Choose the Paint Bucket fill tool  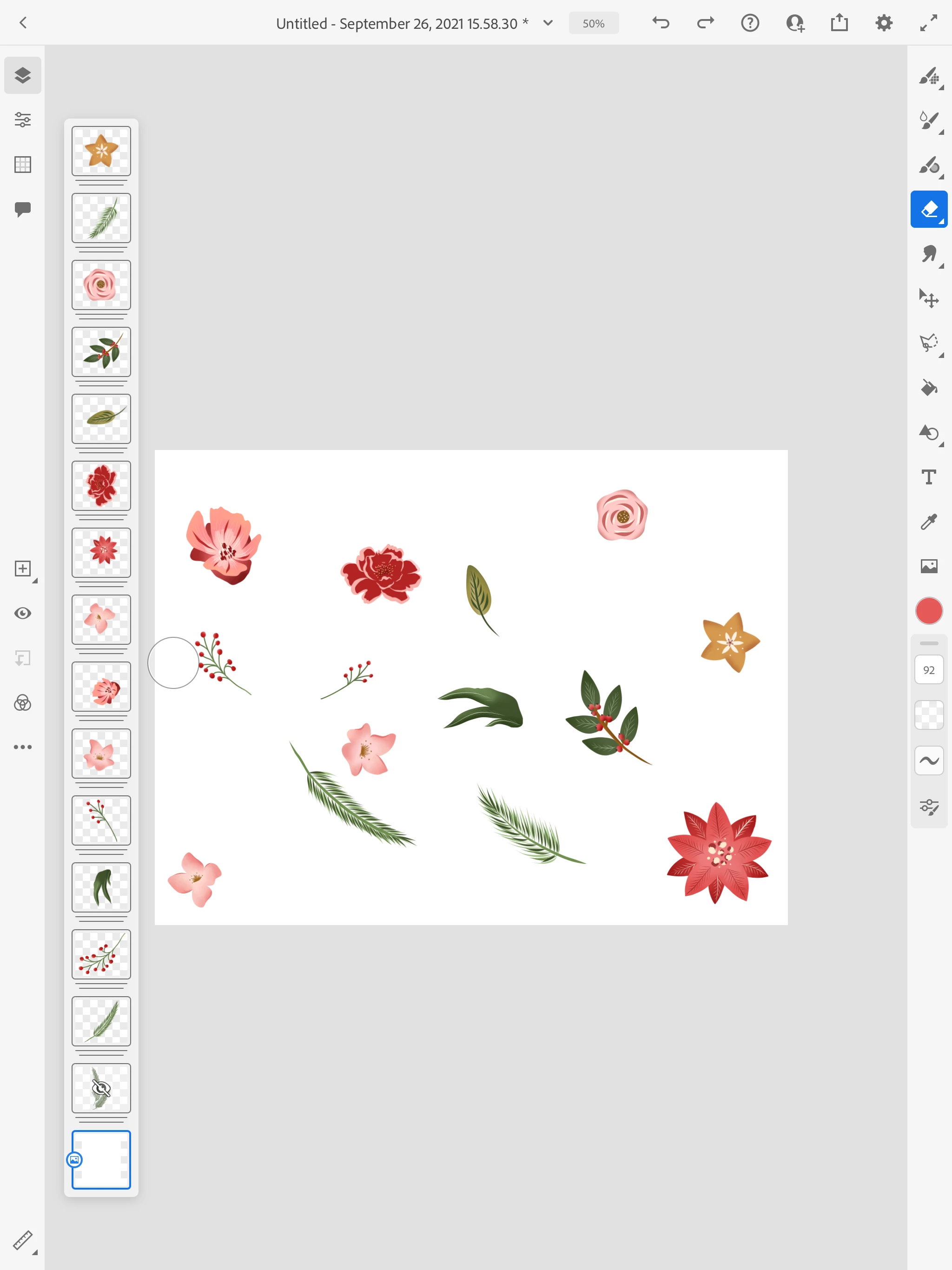pyautogui.click(x=928, y=388)
